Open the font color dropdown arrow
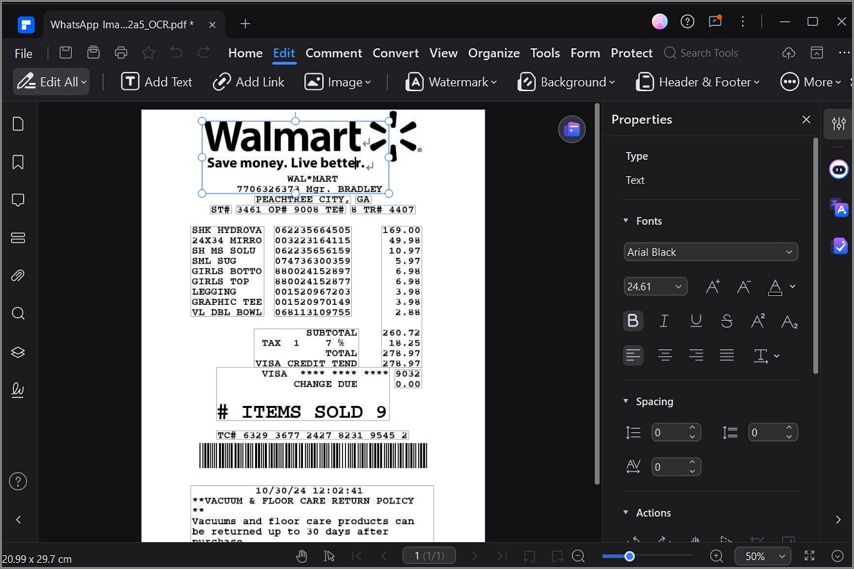The width and height of the screenshot is (854, 569). click(x=793, y=286)
